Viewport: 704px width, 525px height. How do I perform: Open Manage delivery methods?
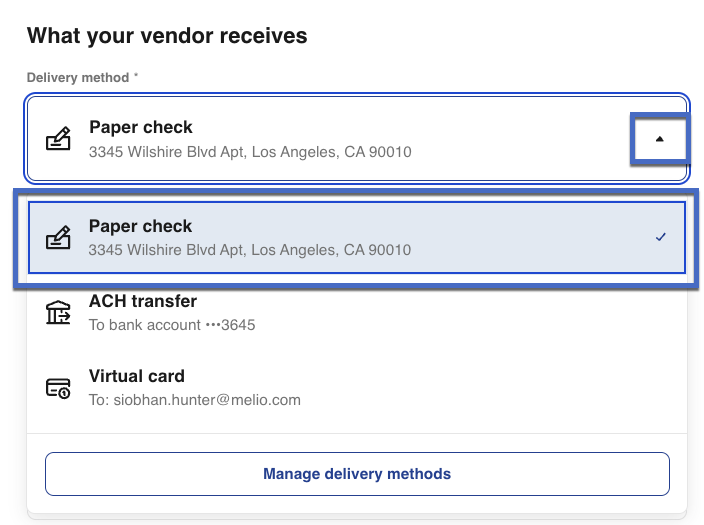click(357, 474)
